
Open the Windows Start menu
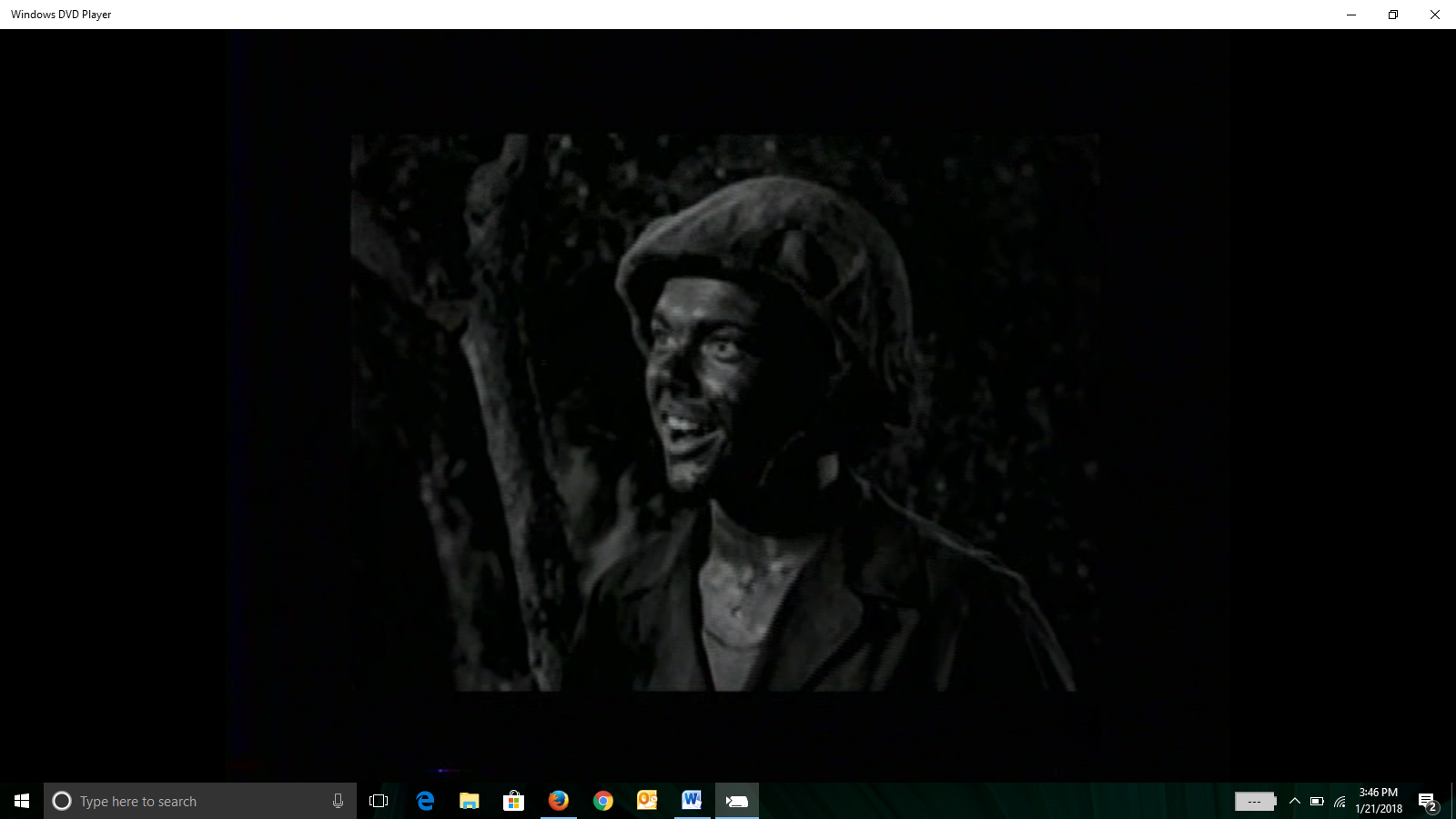[x=22, y=801]
